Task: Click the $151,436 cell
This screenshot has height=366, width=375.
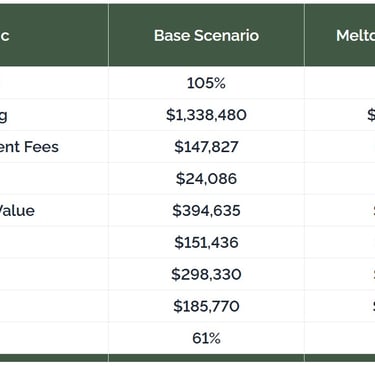Action: tap(206, 242)
